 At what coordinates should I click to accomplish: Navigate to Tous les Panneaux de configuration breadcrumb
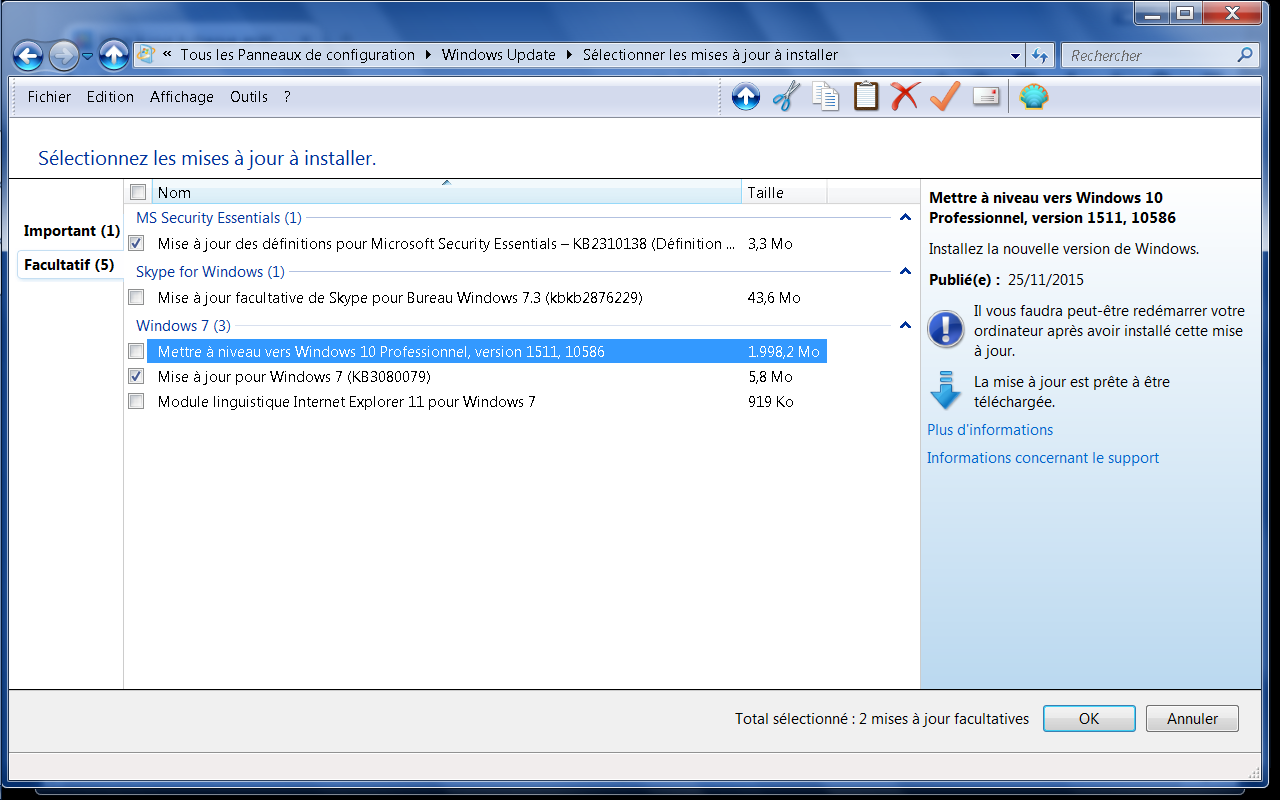click(x=298, y=55)
